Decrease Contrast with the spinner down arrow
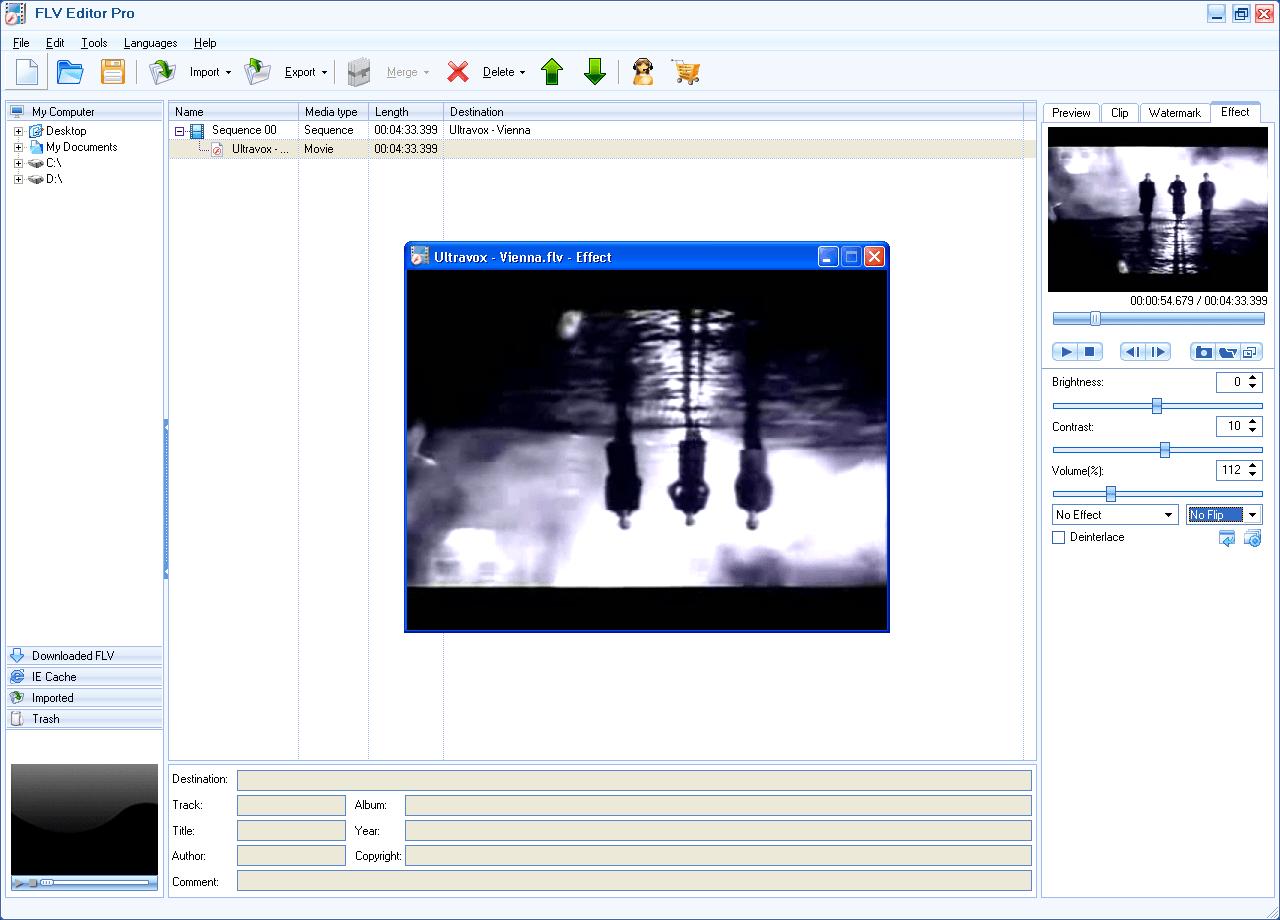Screen dimensions: 1280x920 coord(1254,432)
